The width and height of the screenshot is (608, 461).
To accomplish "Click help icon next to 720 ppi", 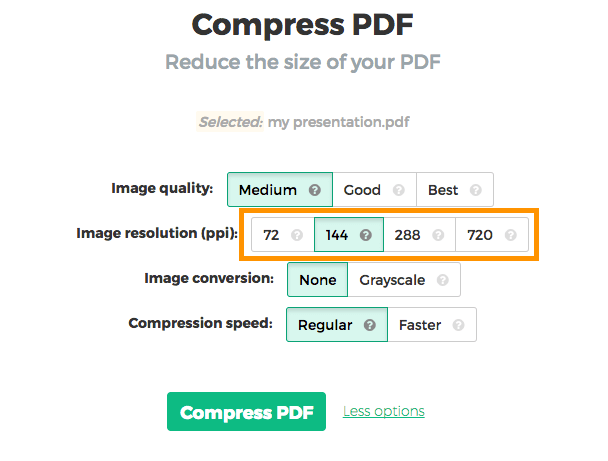I will coord(510,236).
